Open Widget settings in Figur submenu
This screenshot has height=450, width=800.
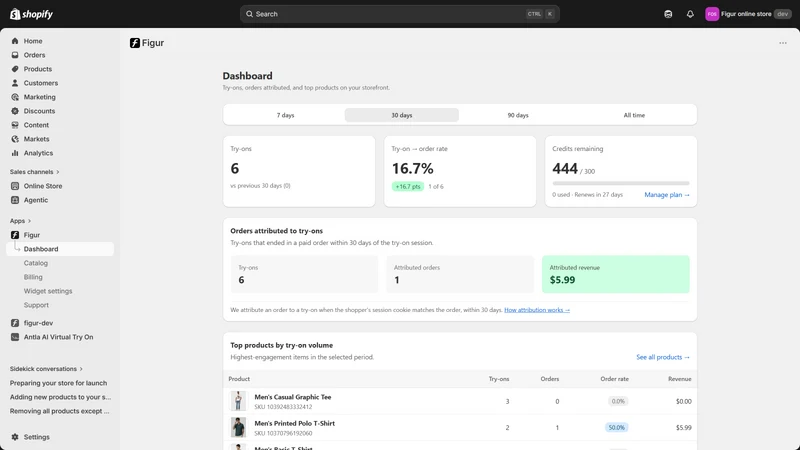point(48,291)
